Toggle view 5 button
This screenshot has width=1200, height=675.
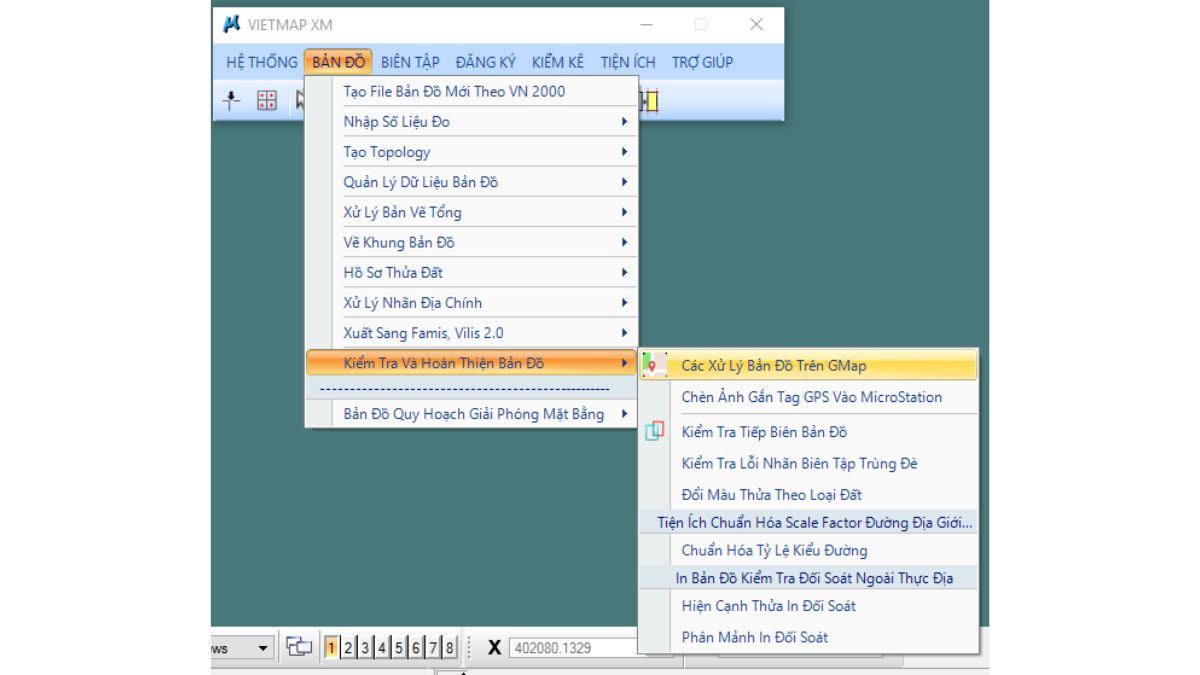coord(399,648)
